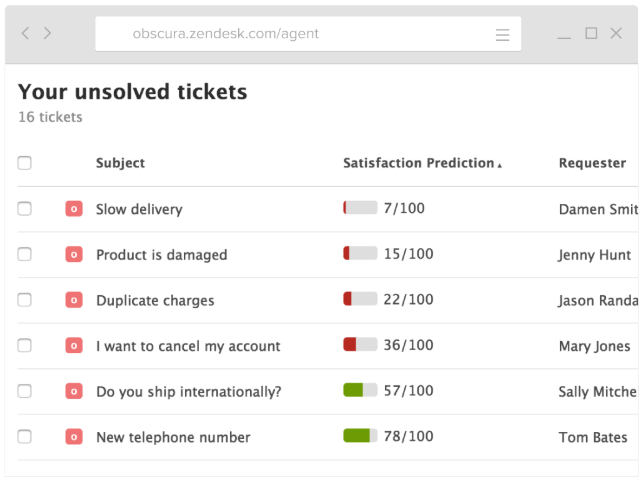Click status icon for New telephone number
This screenshot has height=484, width=643.
tap(74, 437)
